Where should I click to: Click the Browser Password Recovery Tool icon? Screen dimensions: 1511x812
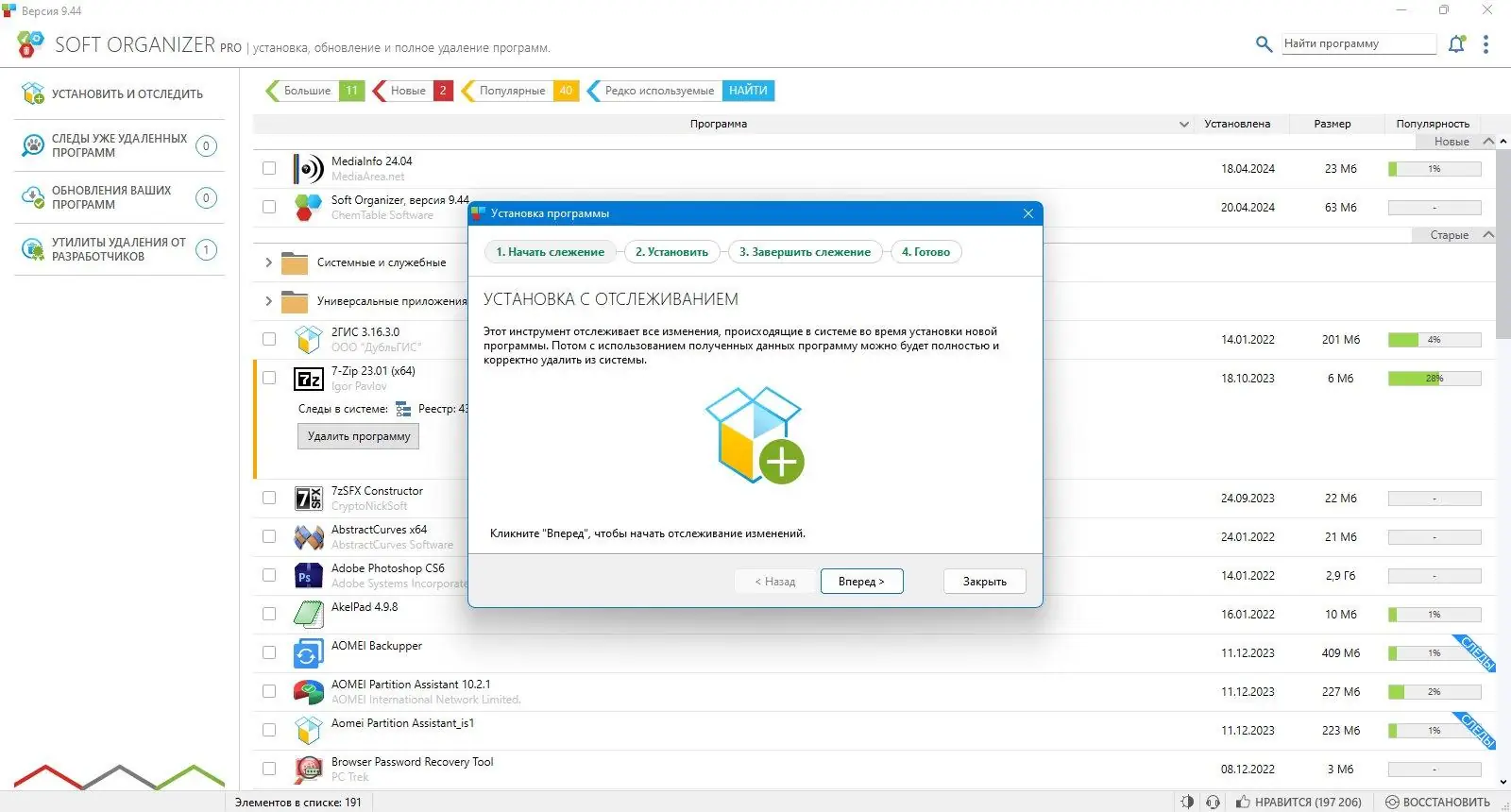[x=308, y=770]
